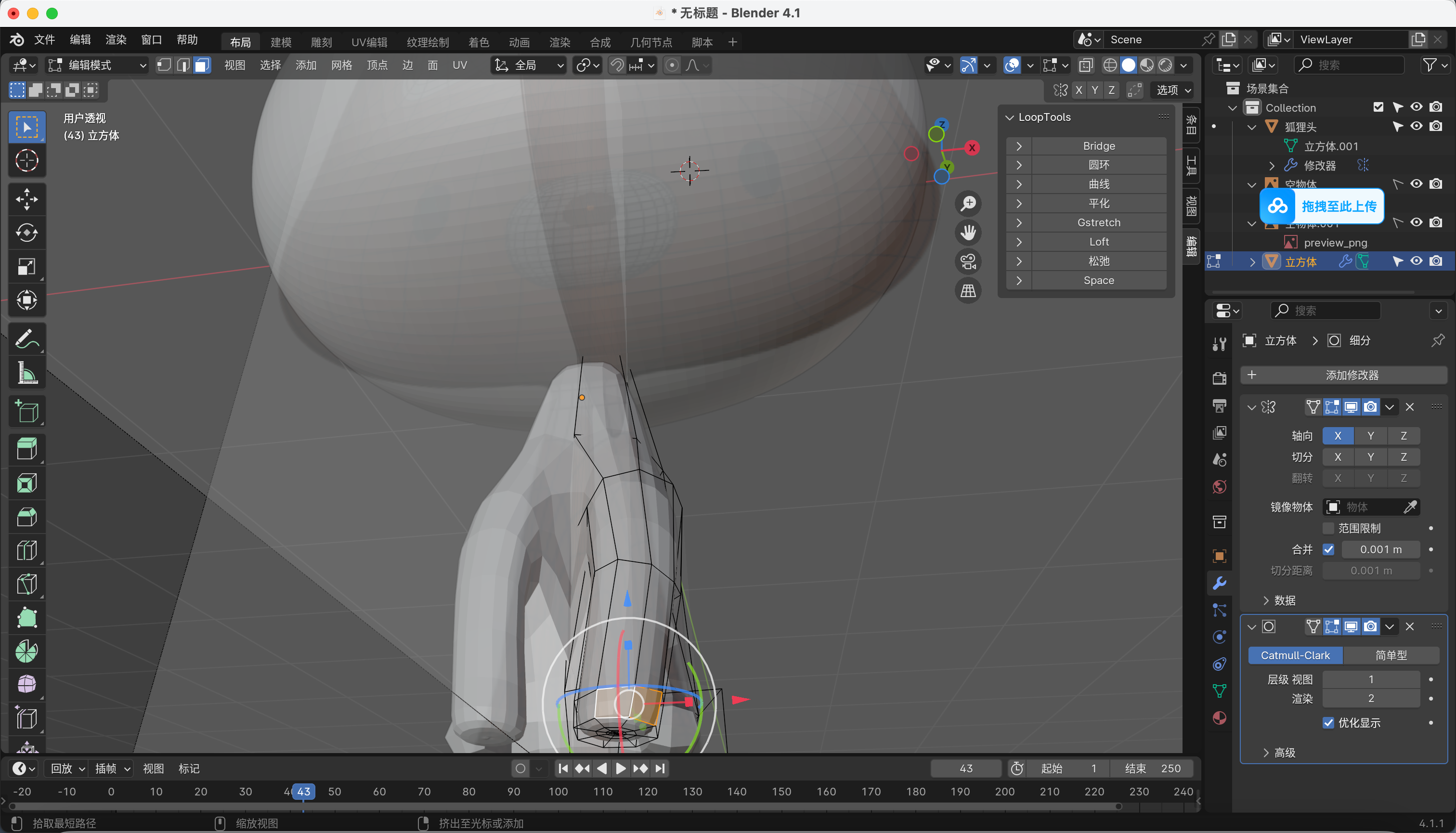
Task: Select the Measure tool
Action: (x=26, y=373)
